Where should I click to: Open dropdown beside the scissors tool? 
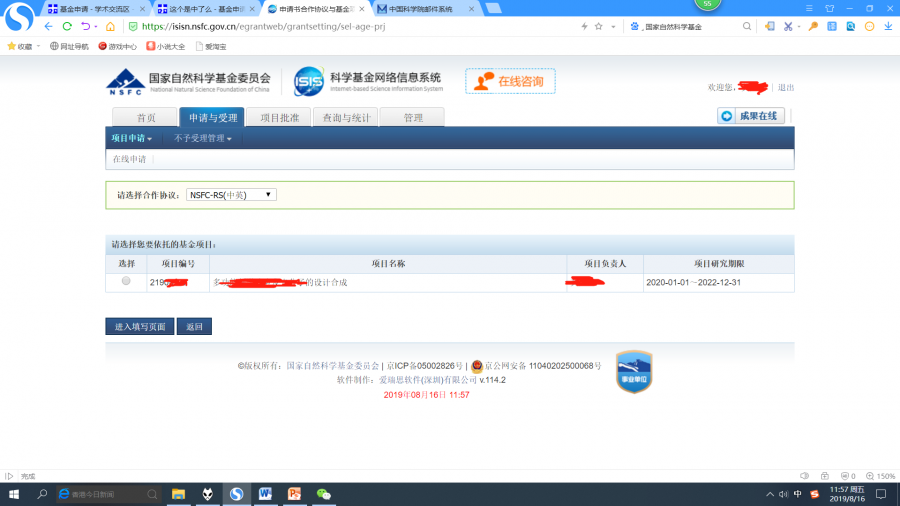(799, 26)
